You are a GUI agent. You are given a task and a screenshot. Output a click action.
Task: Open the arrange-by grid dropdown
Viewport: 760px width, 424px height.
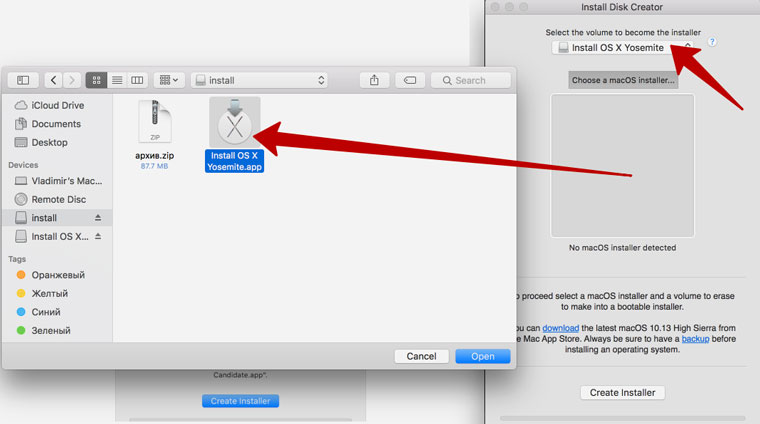click(x=169, y=80)
